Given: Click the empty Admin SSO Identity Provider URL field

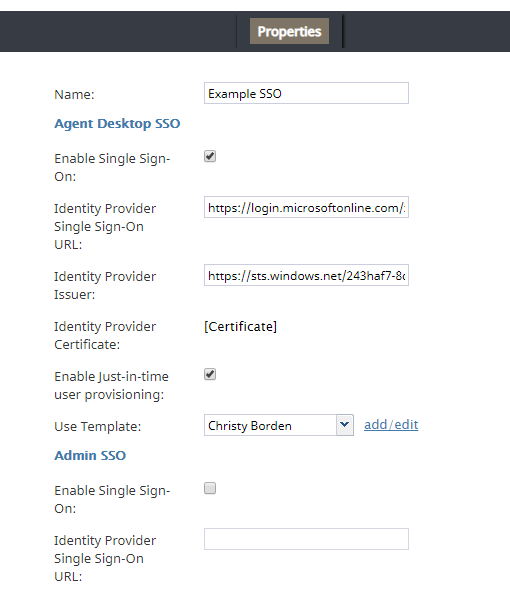Looking at the screenshot, I should 306,539.
